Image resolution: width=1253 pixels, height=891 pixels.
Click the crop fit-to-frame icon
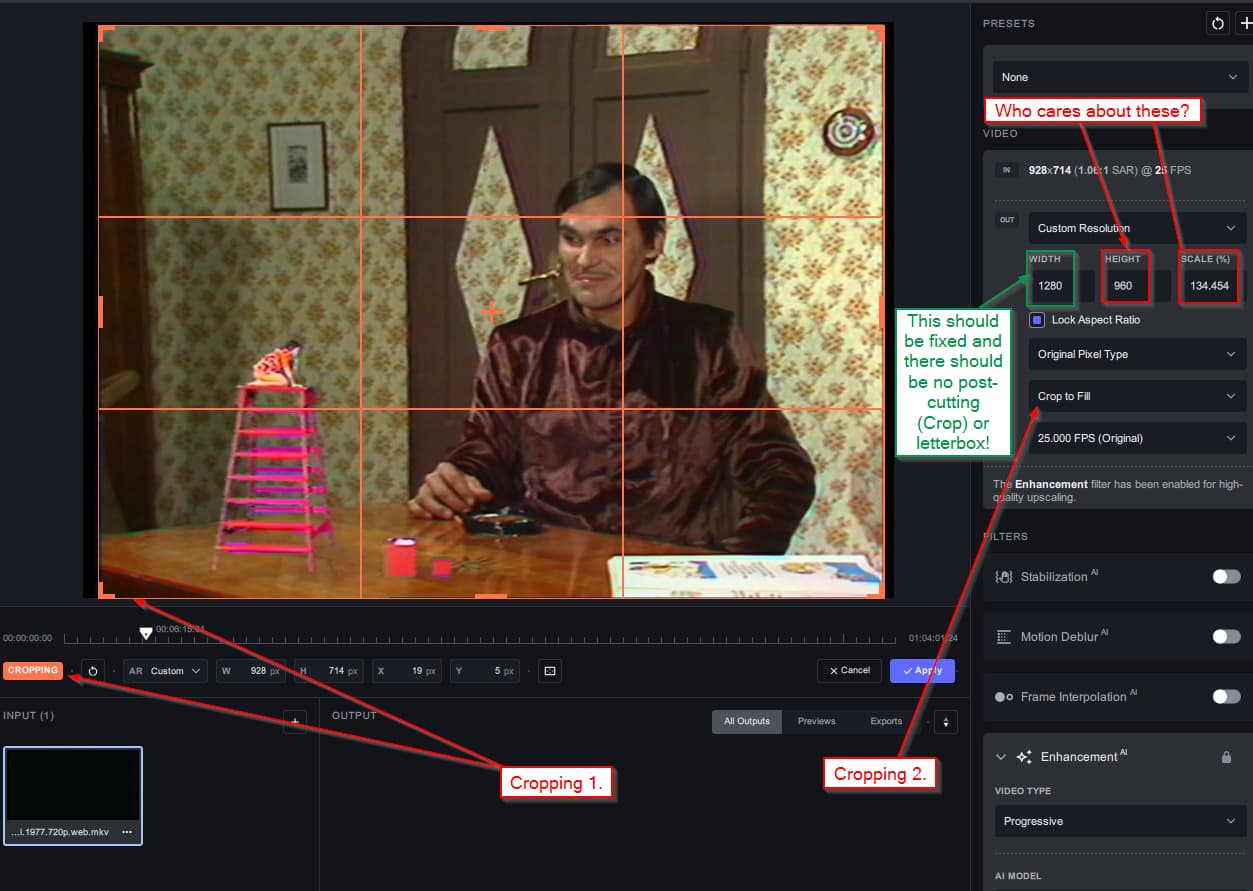point(549,671)
